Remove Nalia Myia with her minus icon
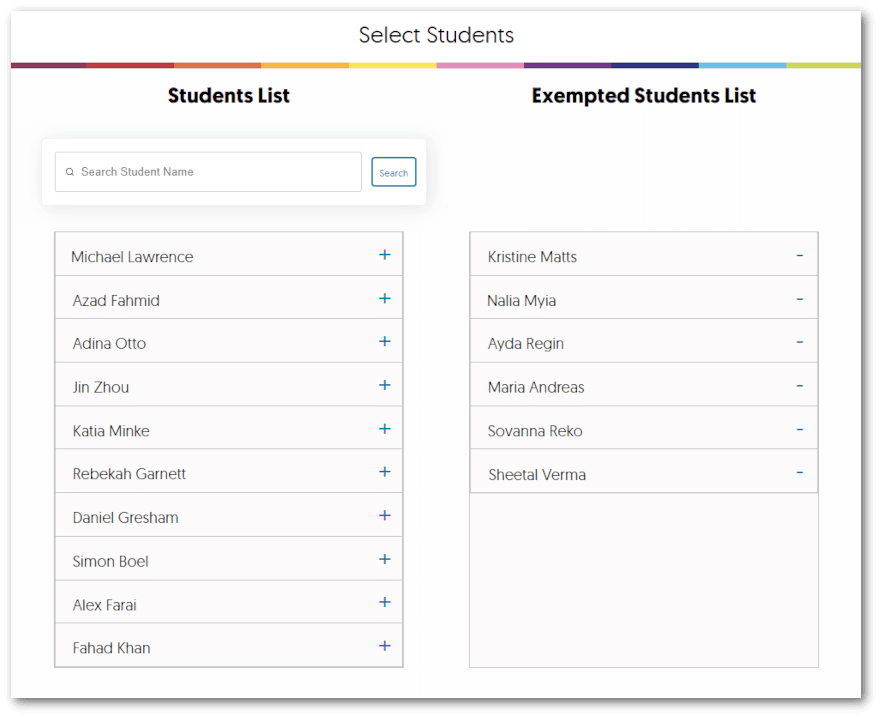 coord(799,299)
